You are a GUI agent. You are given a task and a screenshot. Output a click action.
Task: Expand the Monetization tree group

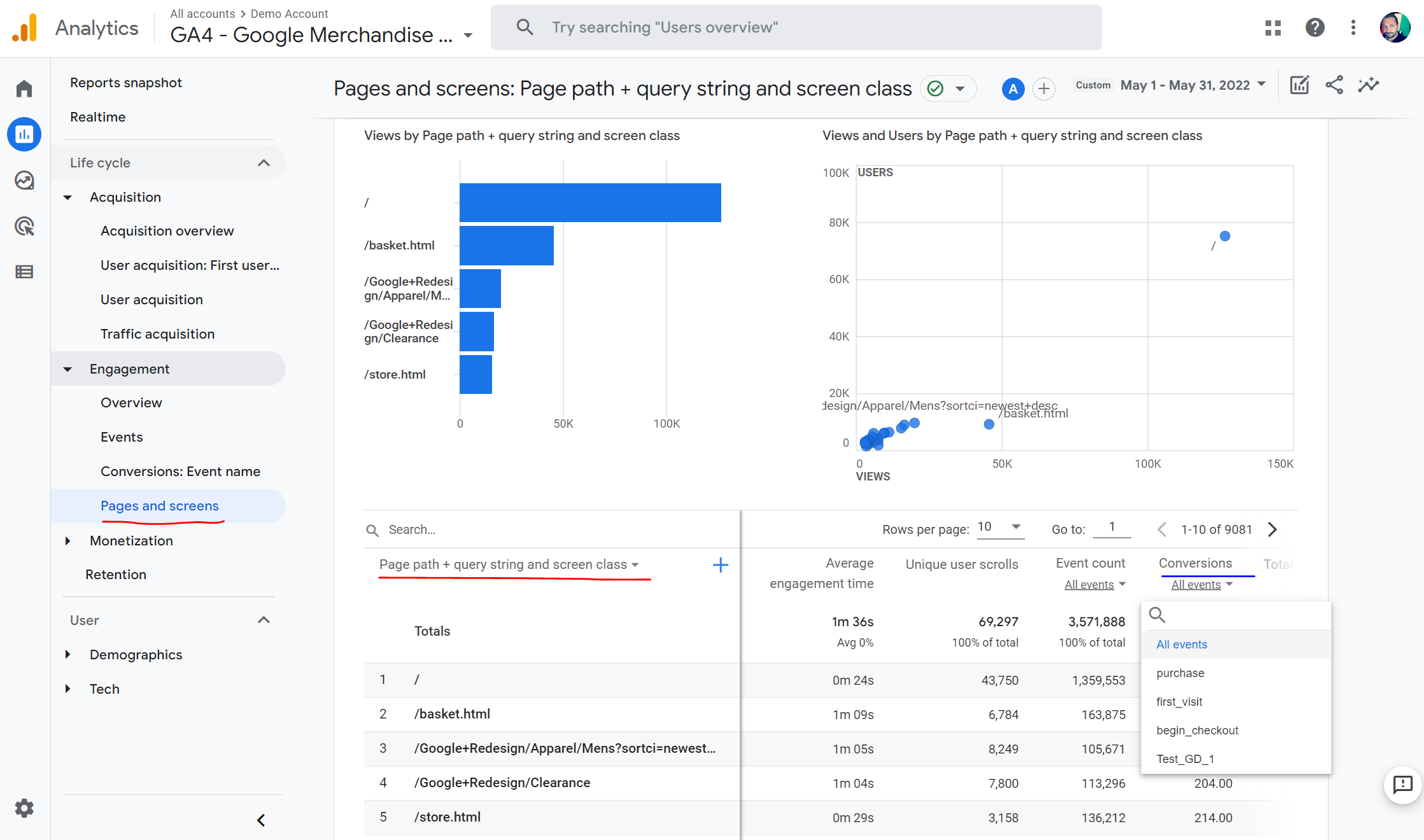click(x=68, y=541)
